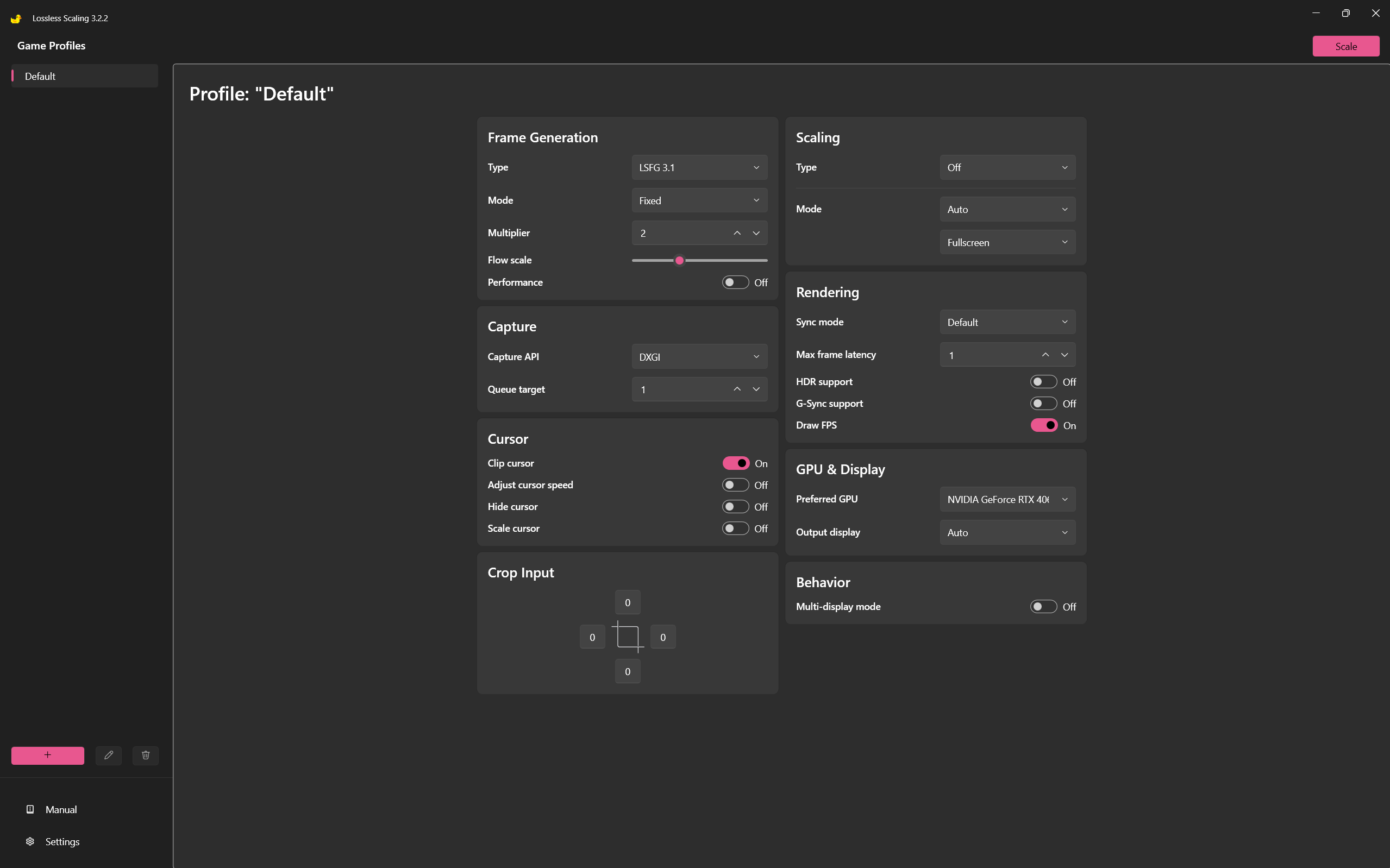Enable the HDR support toggle
This screenshot has height=868, width=1390.
[x=1043, y=382]
